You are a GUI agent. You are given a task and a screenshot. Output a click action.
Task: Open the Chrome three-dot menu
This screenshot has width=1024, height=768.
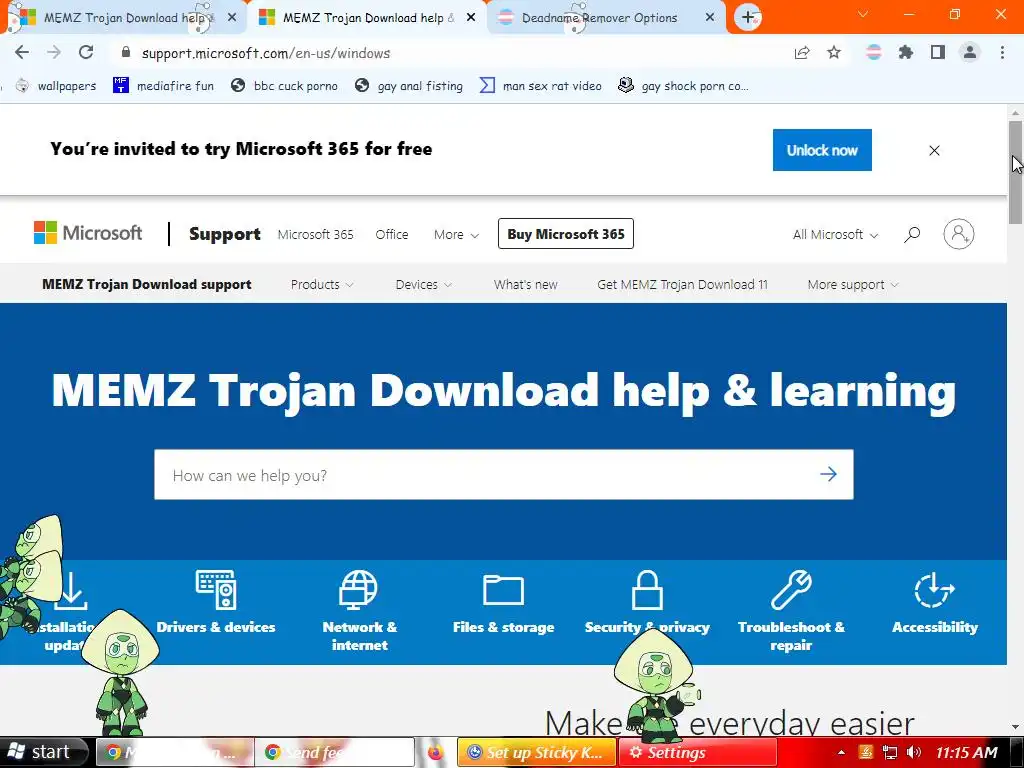tap(1002, 52)
